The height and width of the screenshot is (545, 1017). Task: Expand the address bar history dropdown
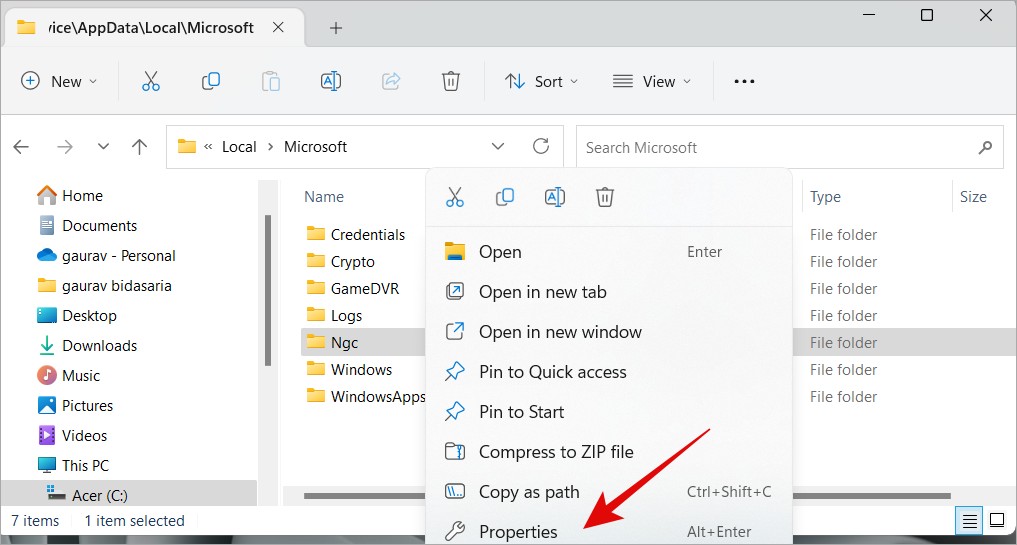[498, 147]
